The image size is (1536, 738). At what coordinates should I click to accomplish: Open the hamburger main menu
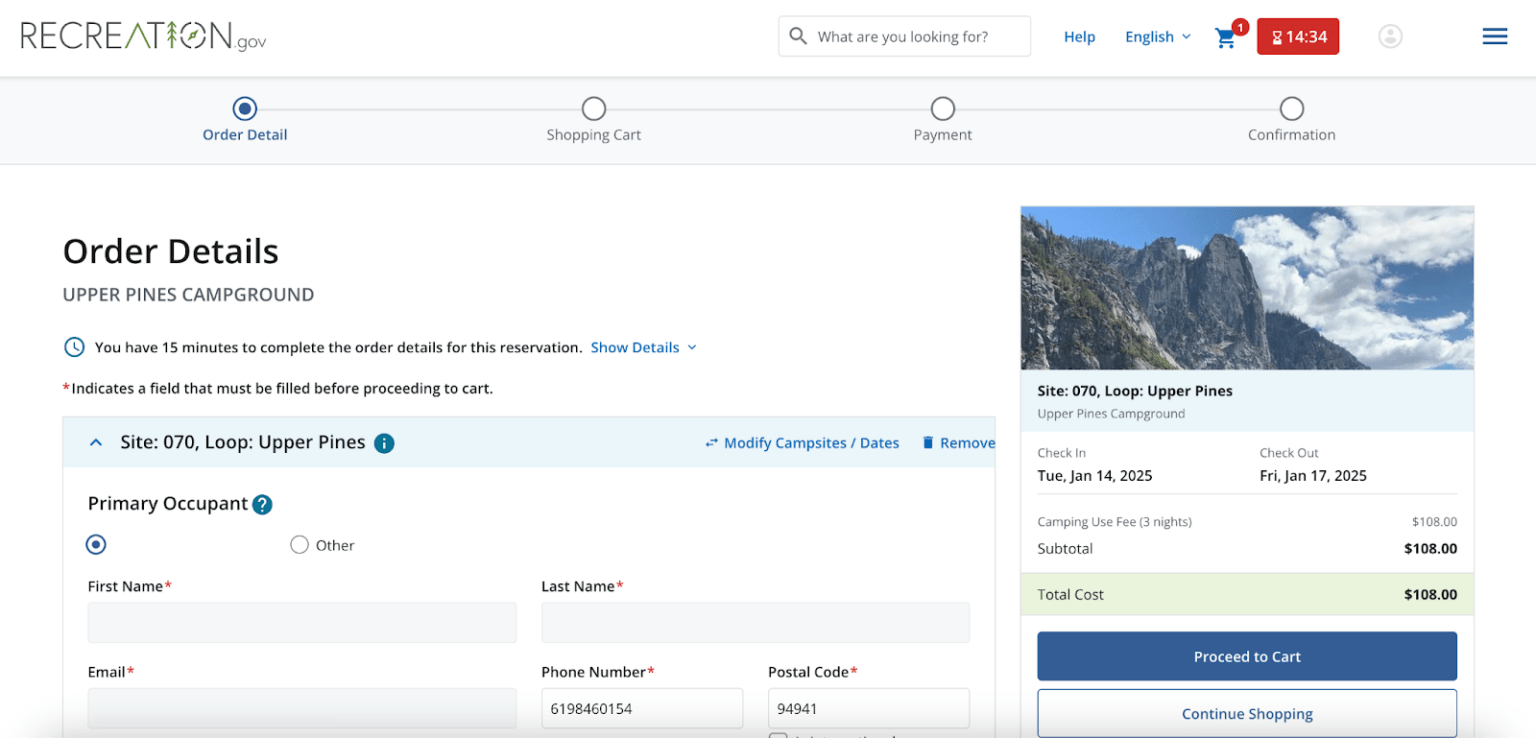1494,37
